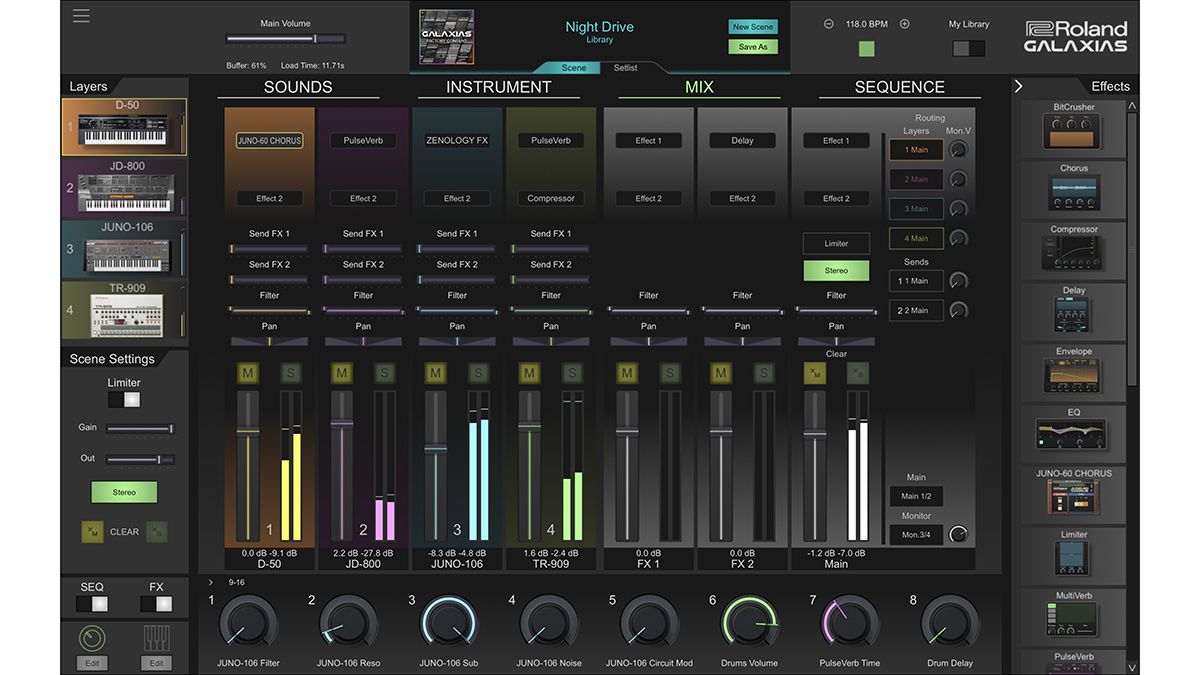Click JUNO-106 Noise knob 4

point(549,623)
